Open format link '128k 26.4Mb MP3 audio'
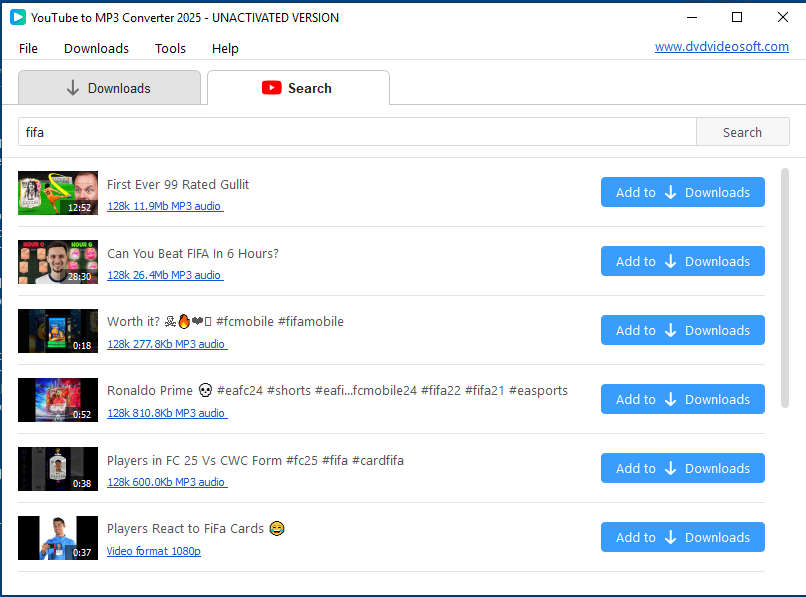 pos(165,275)
